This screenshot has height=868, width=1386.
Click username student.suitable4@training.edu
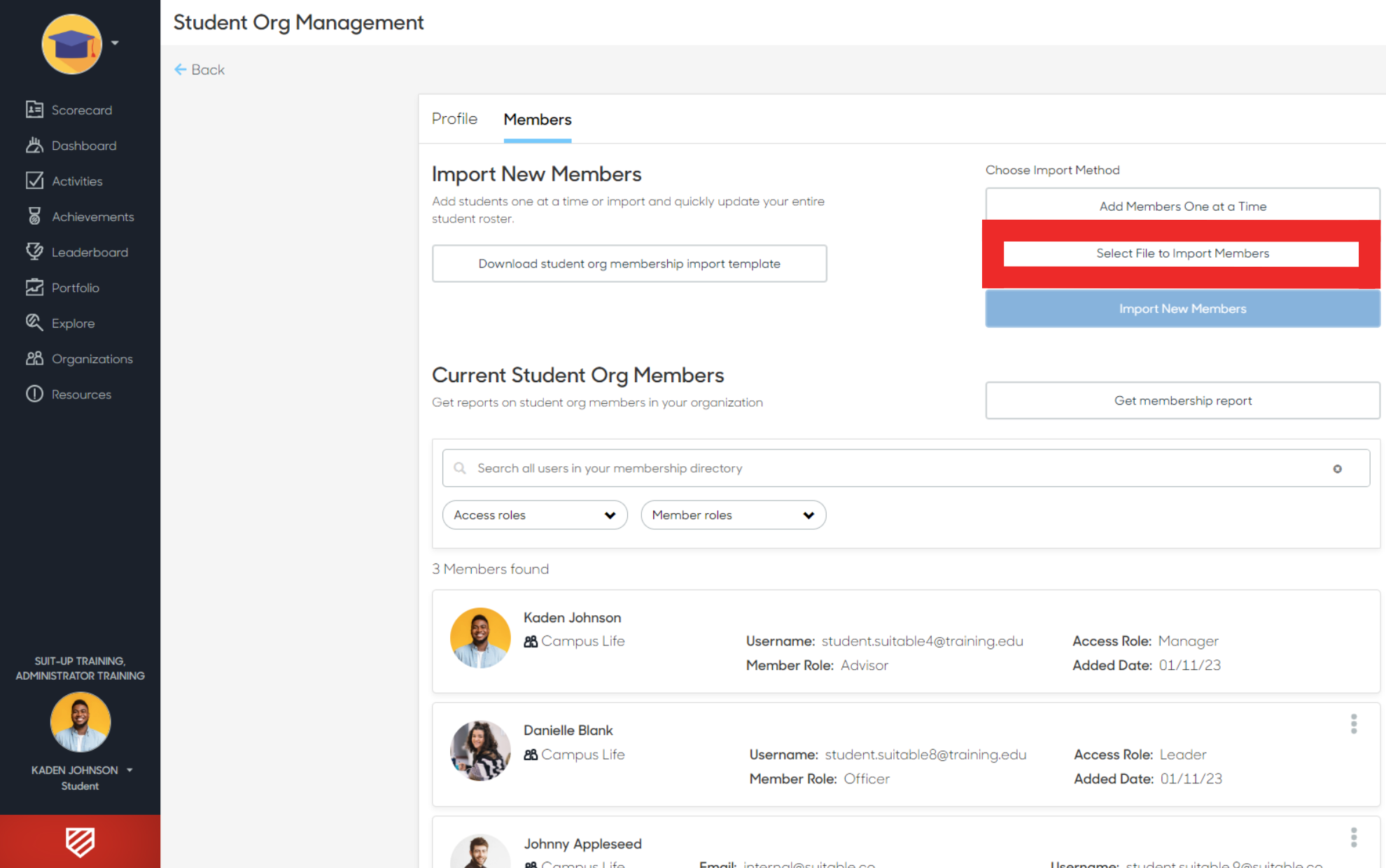[922, 641]
